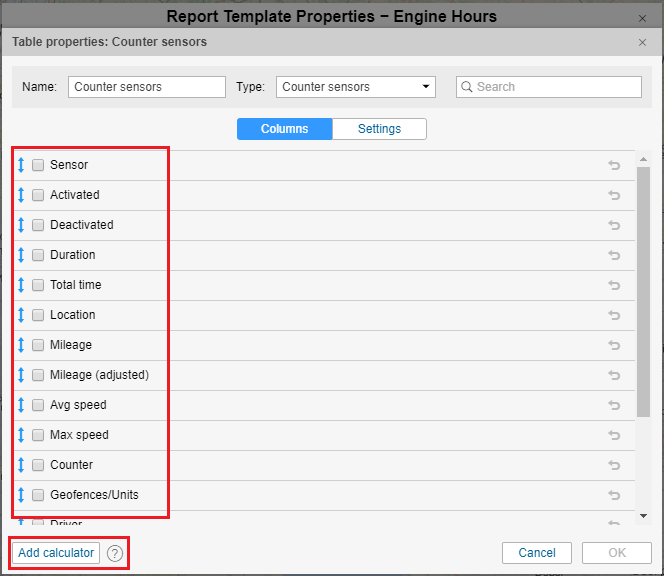Viewport: 664px width, 576px height.
Task: Tick the Total time checkbox
Action: click(38, 285)
